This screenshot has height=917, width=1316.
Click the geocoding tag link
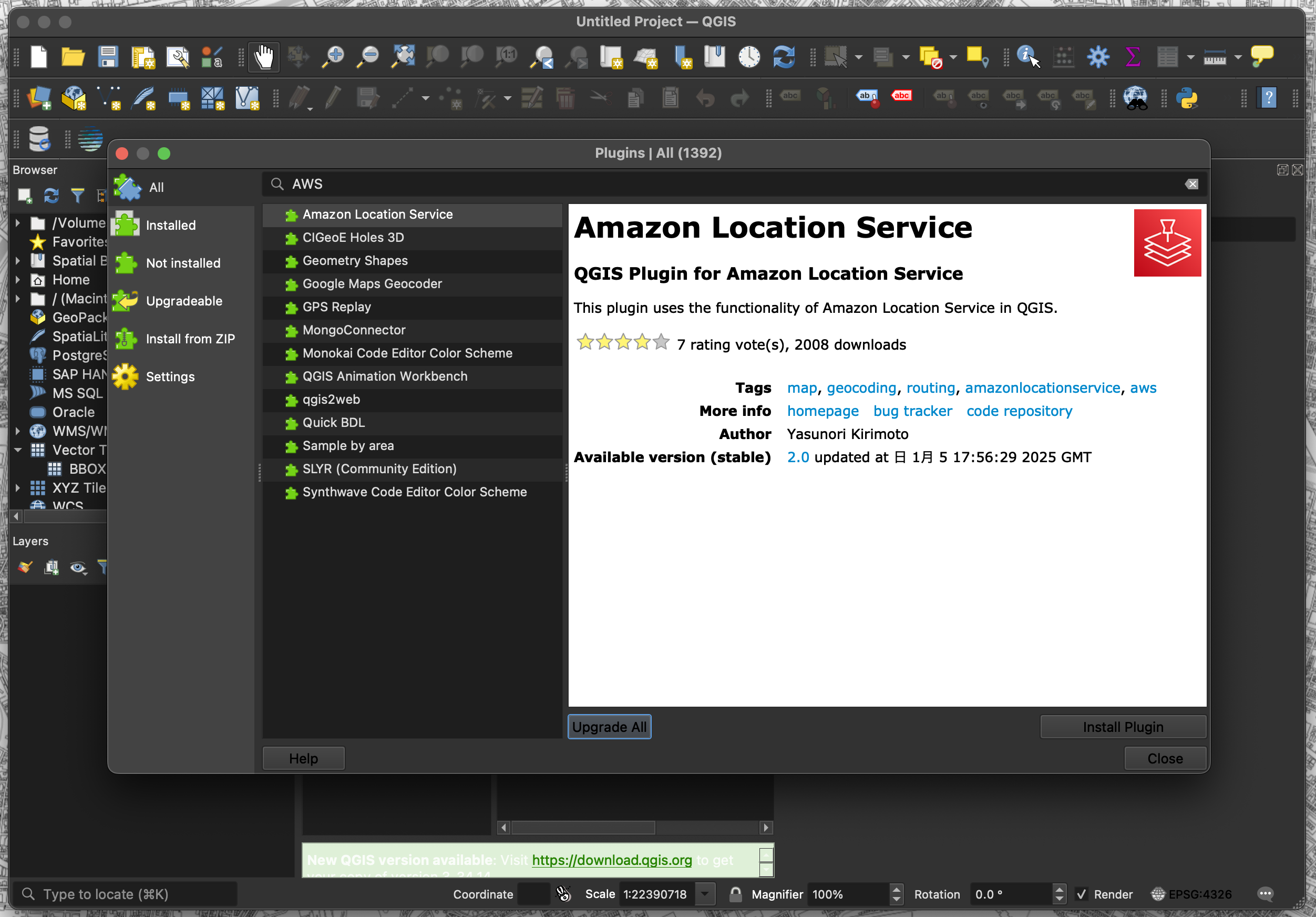pos(861,388)
